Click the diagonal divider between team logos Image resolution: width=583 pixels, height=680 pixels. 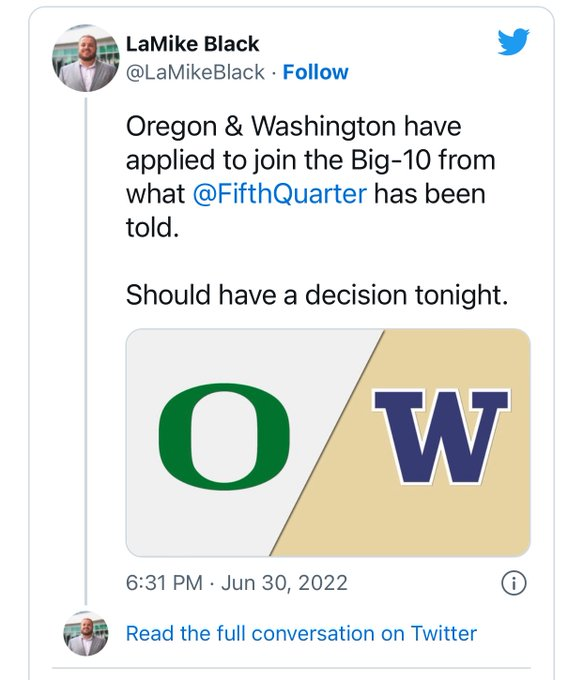click(x=327, y=443)
